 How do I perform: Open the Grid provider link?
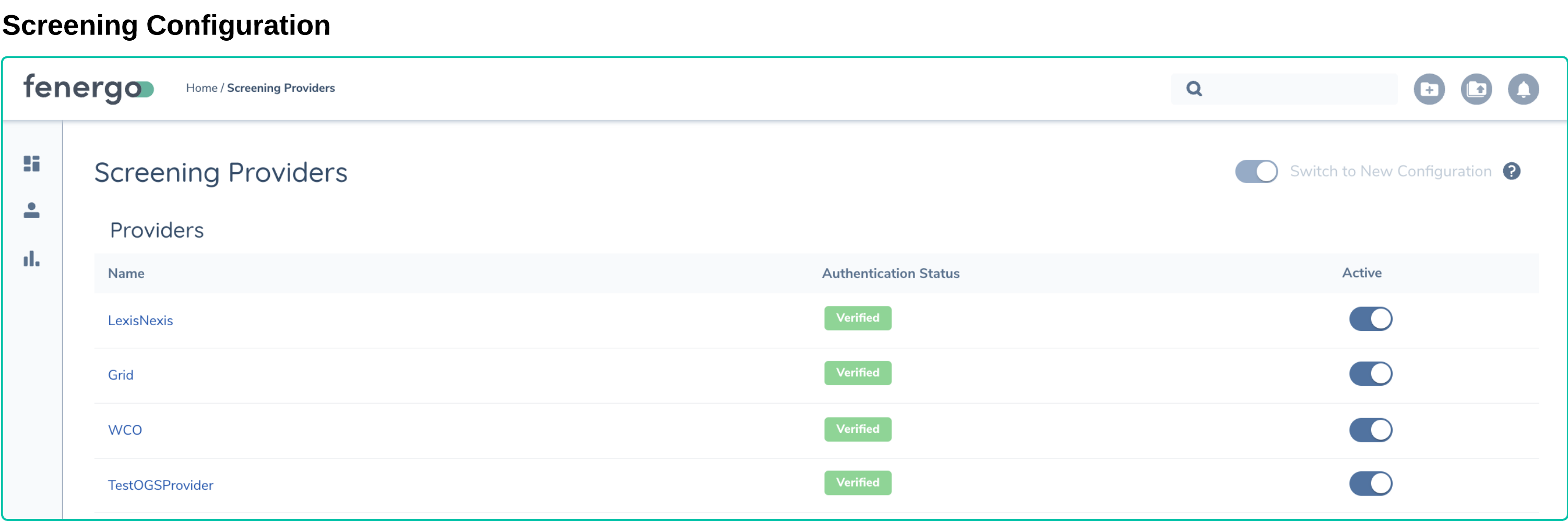pos(121,375)
